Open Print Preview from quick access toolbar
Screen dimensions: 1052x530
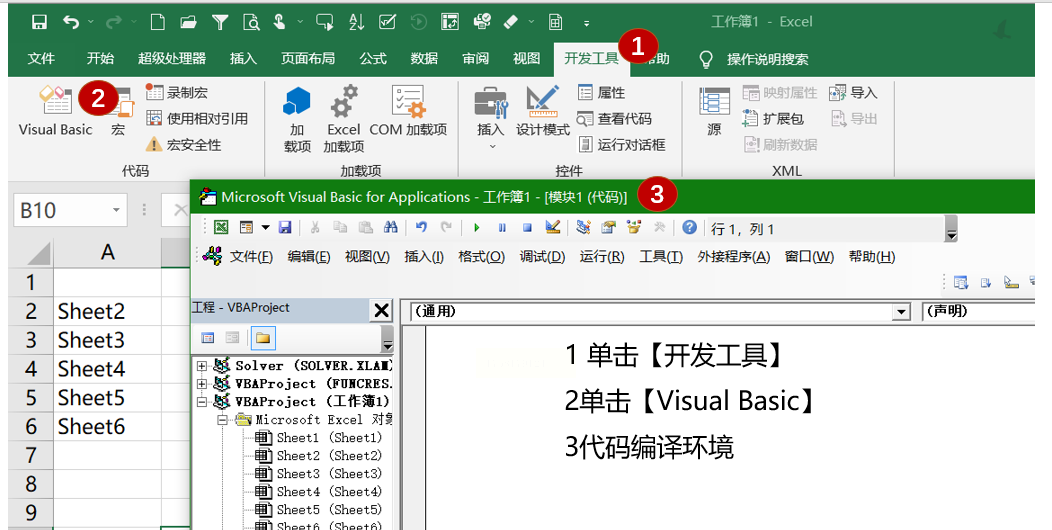[x=251, y=22]
